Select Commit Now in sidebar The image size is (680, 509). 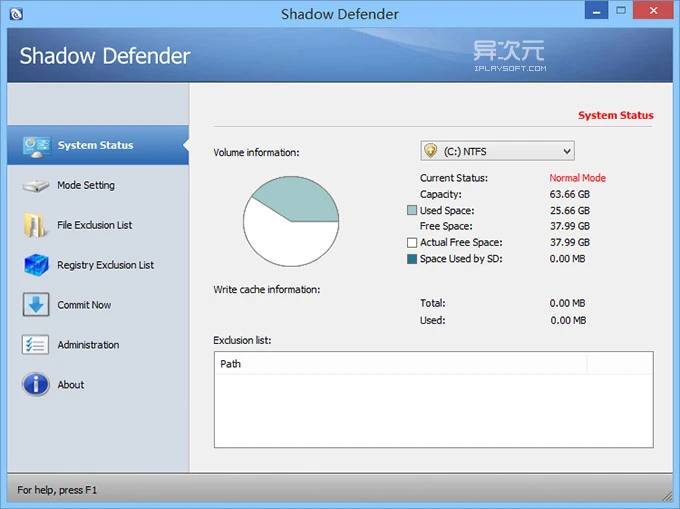coord(98,305)
